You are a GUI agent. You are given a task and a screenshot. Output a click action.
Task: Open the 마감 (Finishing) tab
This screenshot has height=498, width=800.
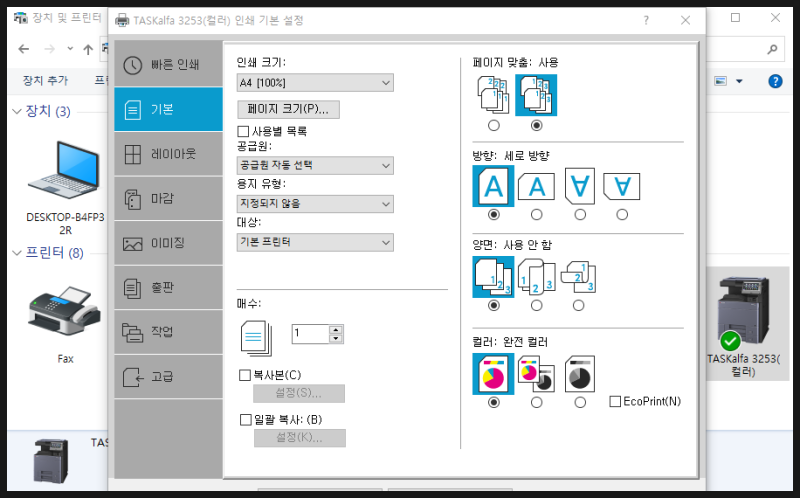pos(168,198)
